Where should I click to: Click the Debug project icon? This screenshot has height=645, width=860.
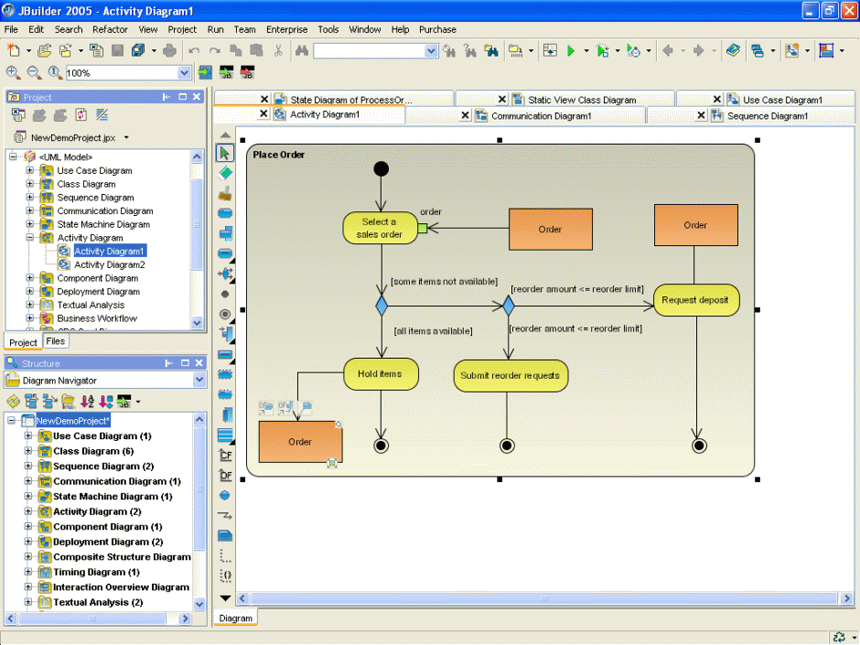(x=603, y=51)
